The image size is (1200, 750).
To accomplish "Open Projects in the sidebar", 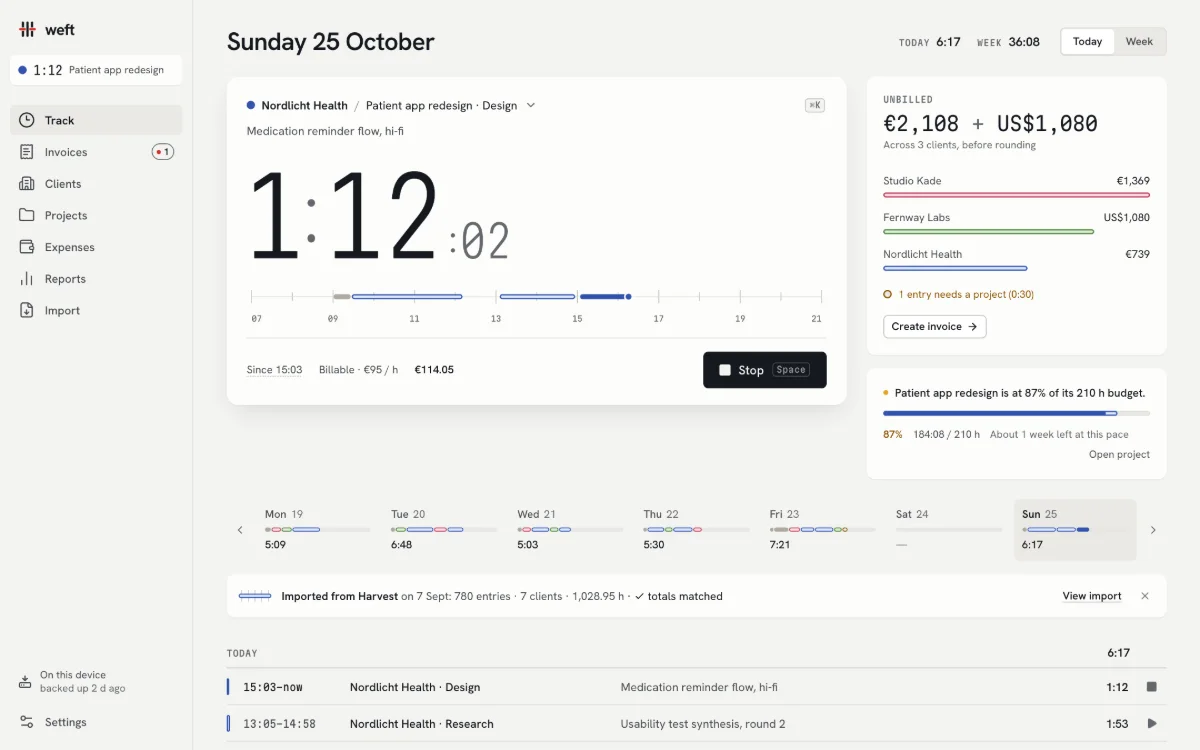I will [x=96, y=215].
